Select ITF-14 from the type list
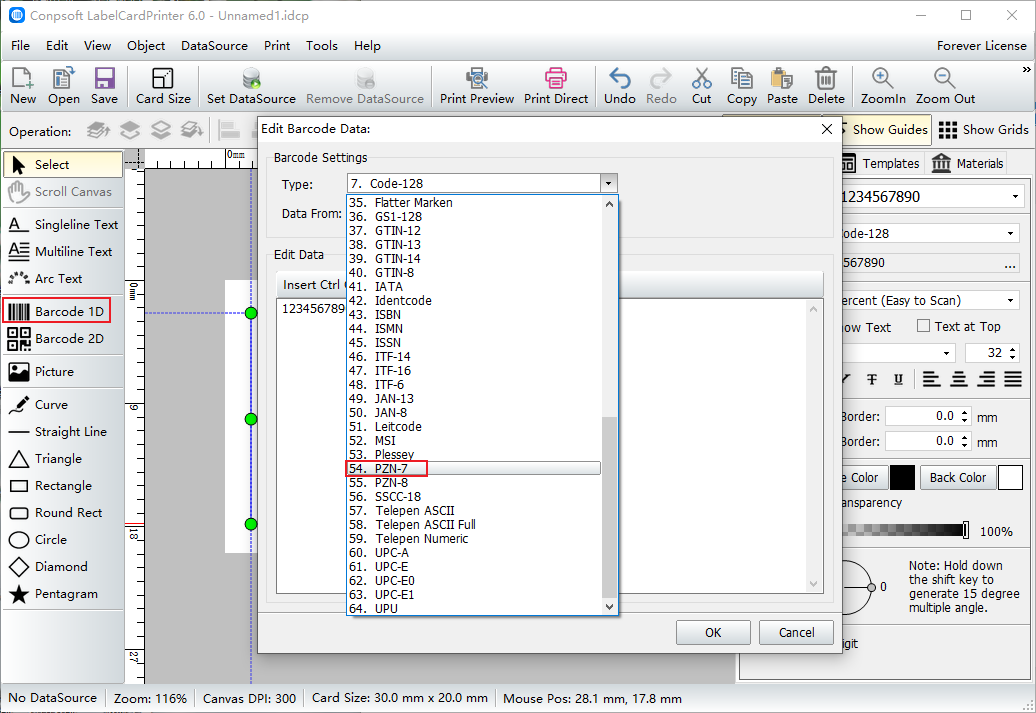Screen dimensions: 1036x713 tap(474, 356)
